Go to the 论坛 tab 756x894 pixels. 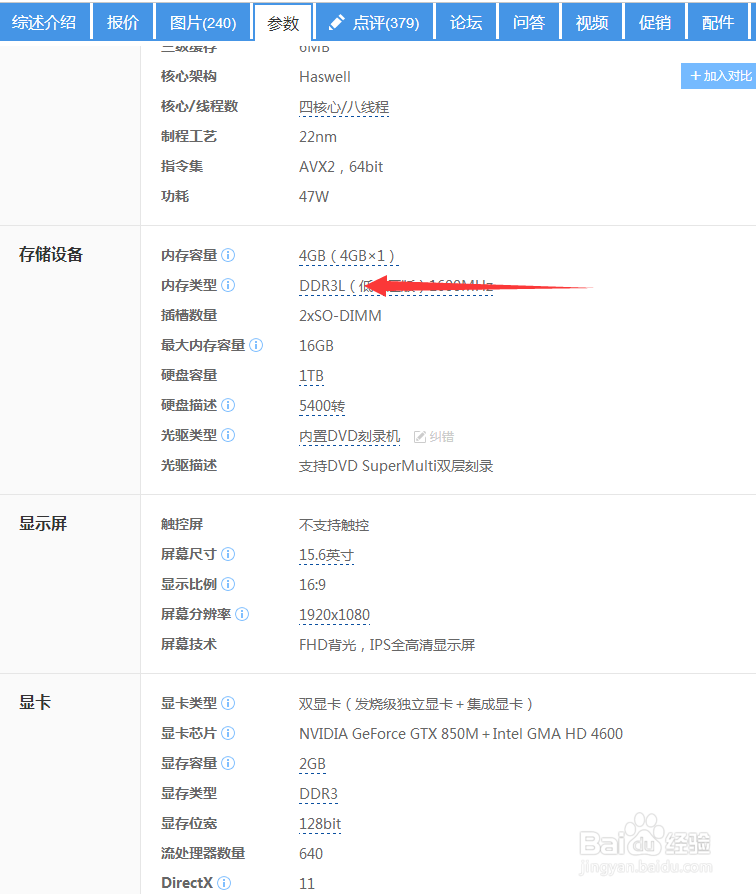point(466,22)
